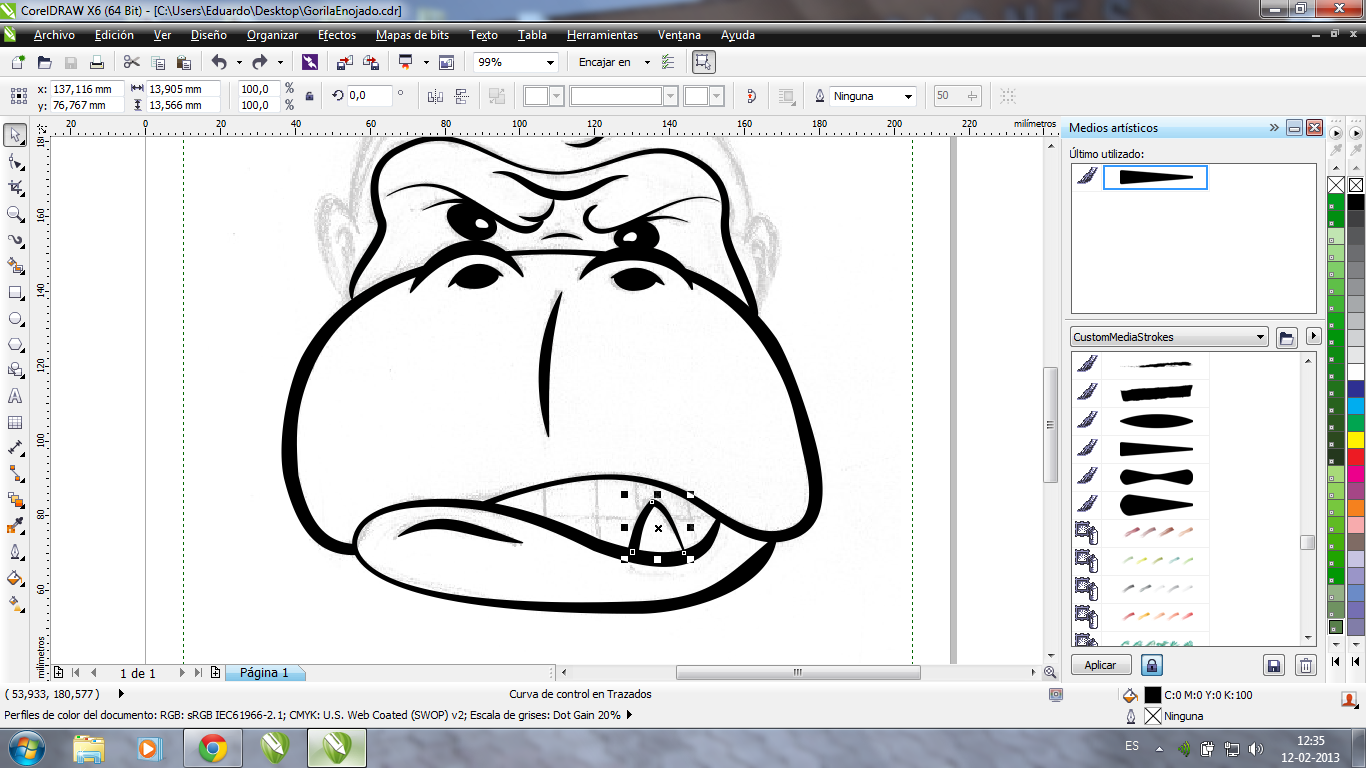Open the Efectos menu

click(x=336, y=35)
